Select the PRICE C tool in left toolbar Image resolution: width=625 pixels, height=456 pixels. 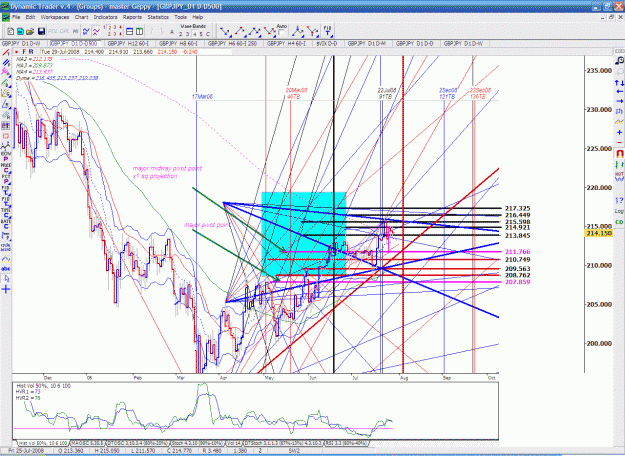point(6,167)
